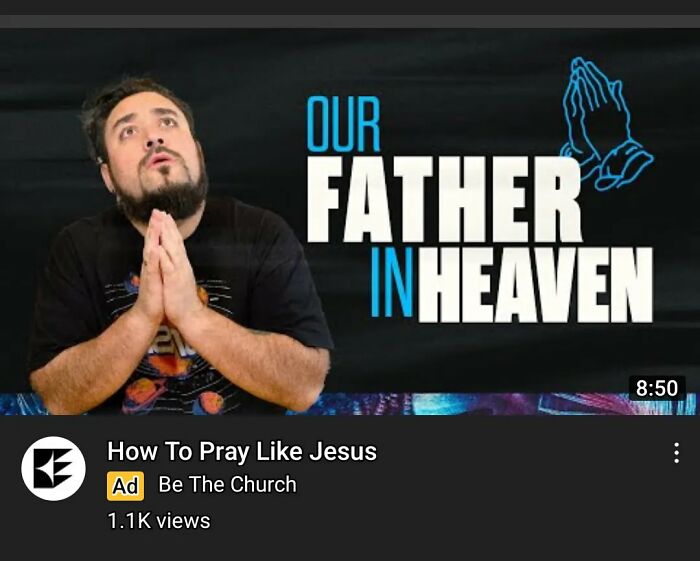
Task: Visit the Be The Church channel name
Action: click(x=227, y=485)
